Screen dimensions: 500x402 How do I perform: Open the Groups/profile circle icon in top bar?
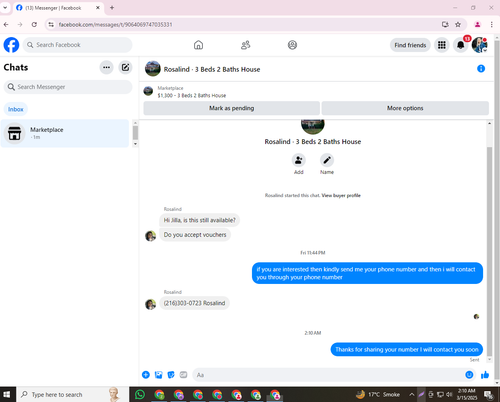tap(292, 45)
